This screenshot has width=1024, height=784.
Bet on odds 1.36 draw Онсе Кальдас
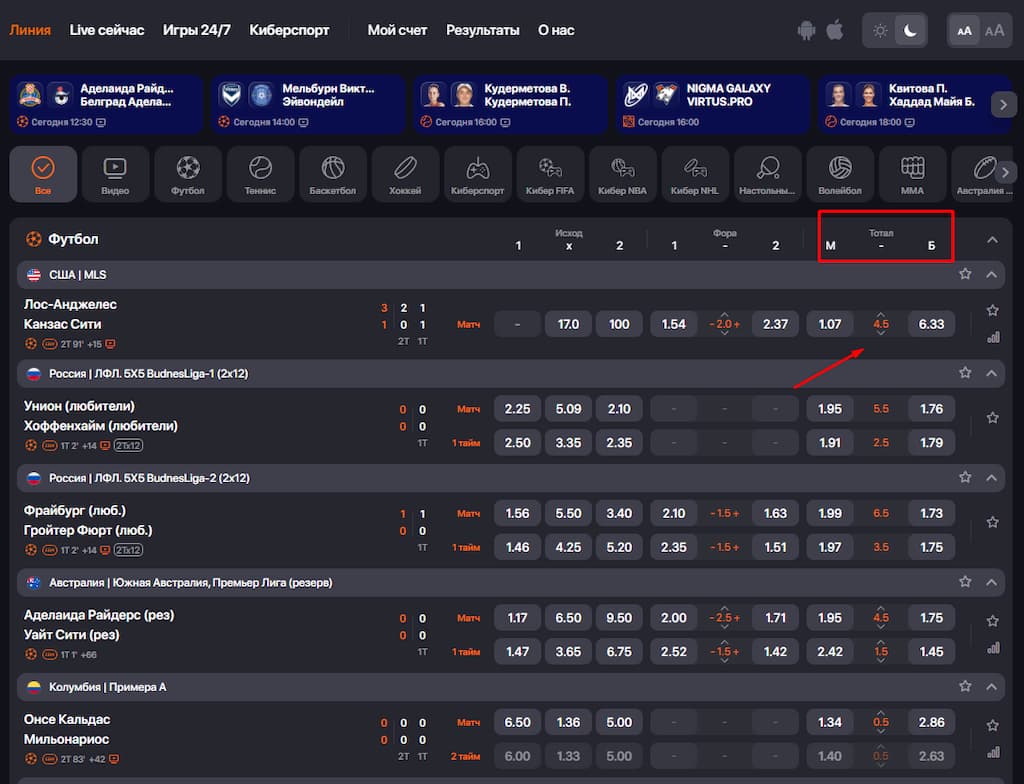coord(568,723)
